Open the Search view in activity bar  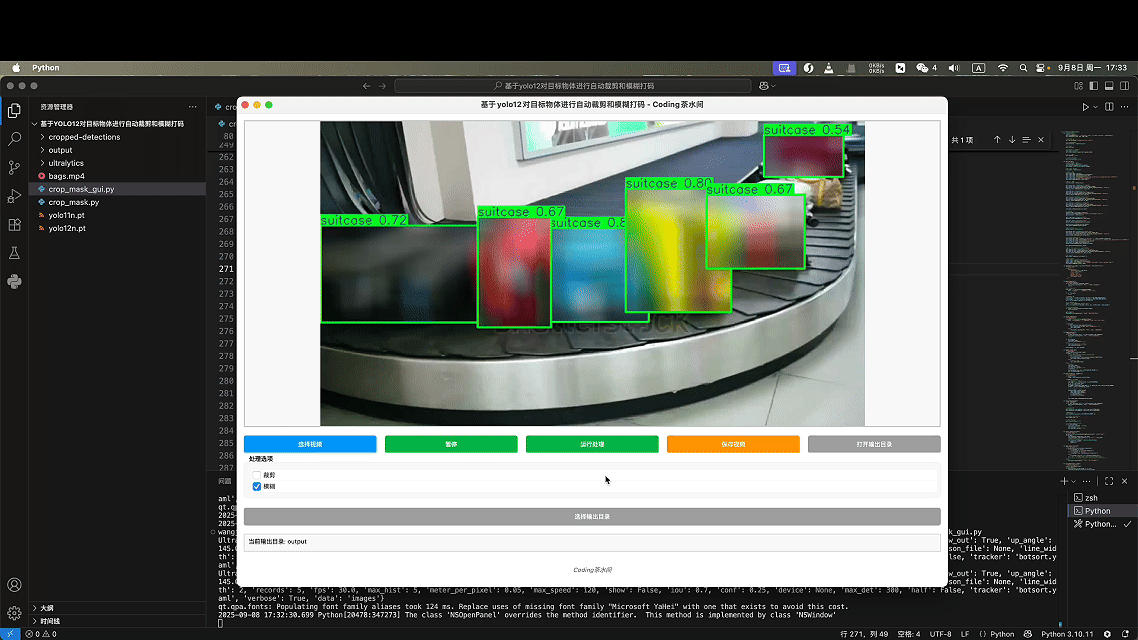coord(14,140)
